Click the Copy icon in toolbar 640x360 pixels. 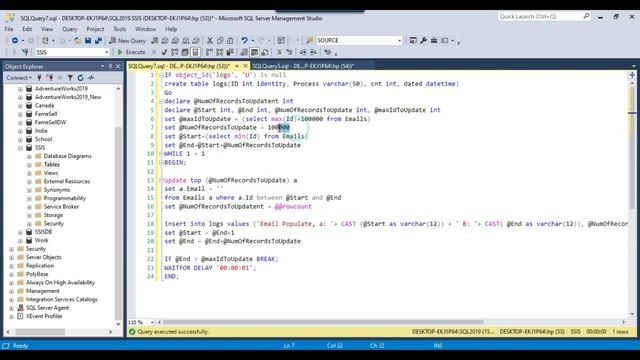pos(220,40)
